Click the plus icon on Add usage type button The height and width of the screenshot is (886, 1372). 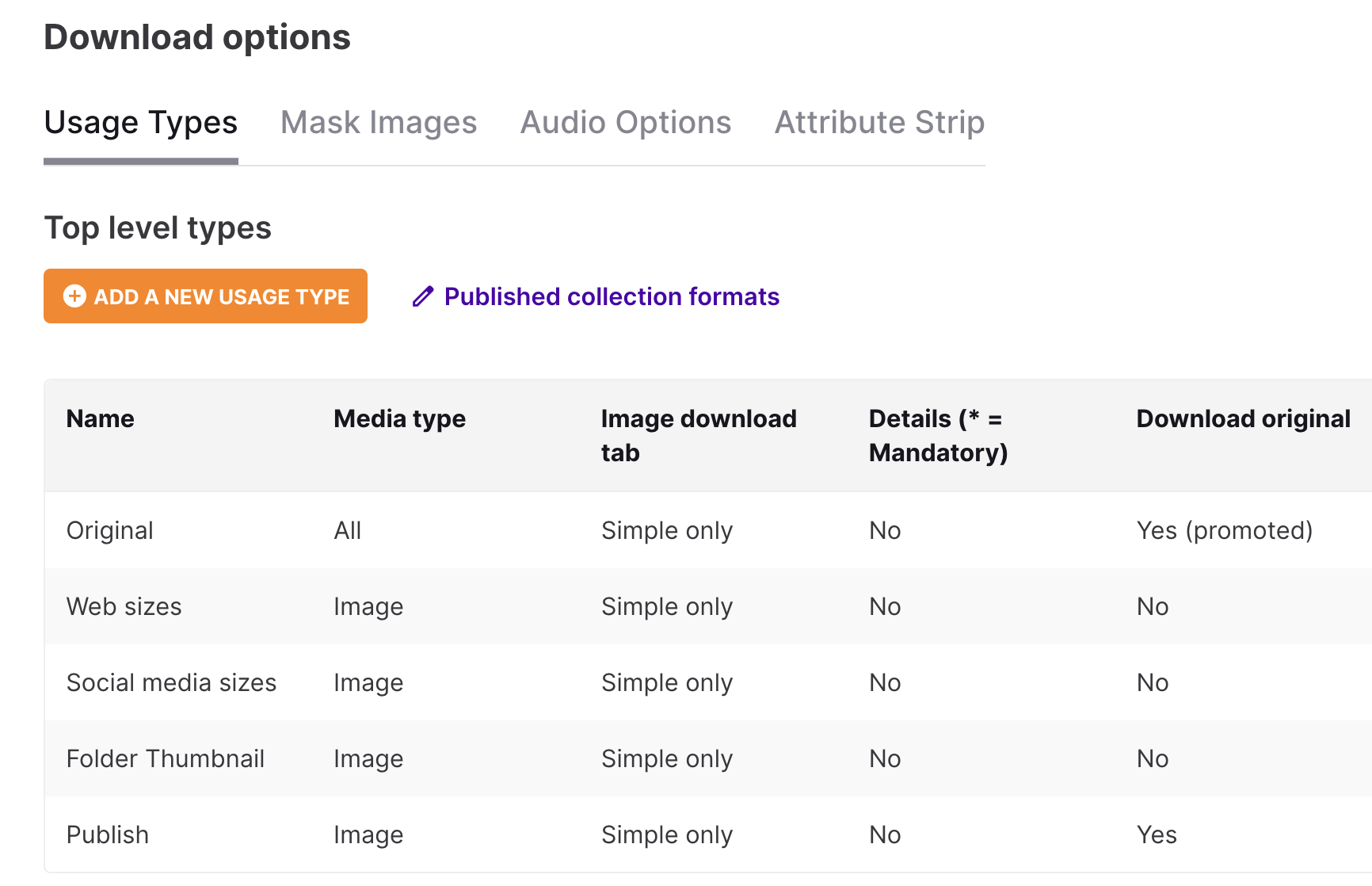(x=74, y=296)
